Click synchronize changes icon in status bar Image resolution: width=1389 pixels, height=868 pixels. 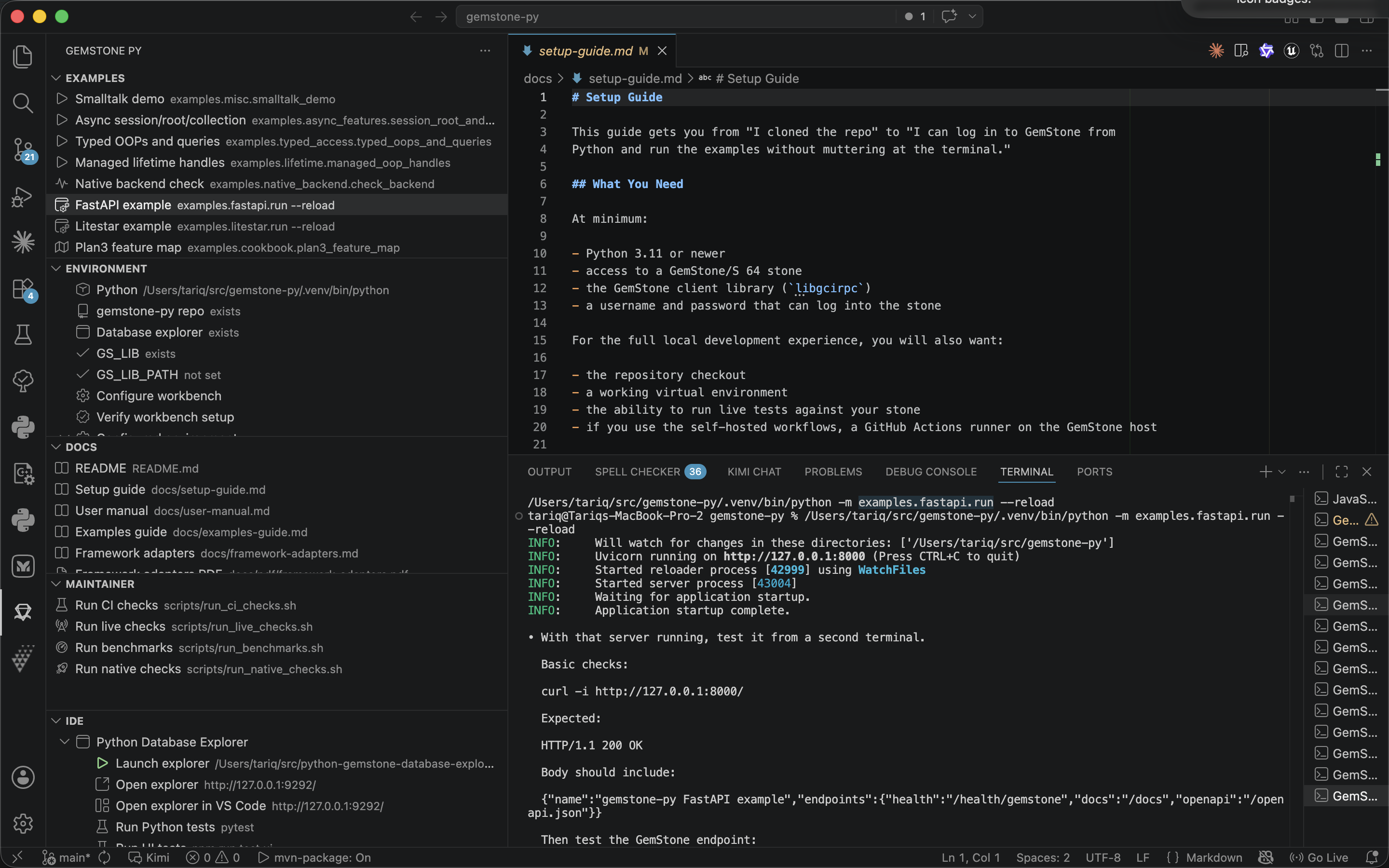point(105,858)
